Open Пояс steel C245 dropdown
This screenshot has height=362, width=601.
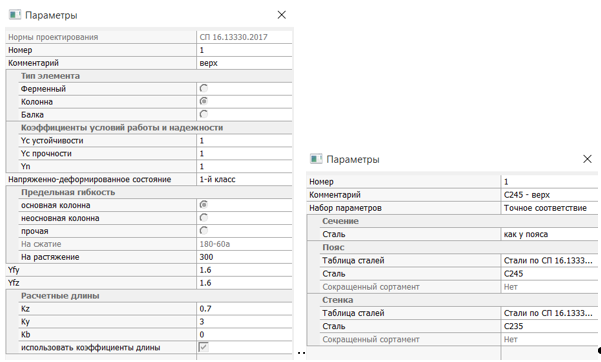pos(549,273)
